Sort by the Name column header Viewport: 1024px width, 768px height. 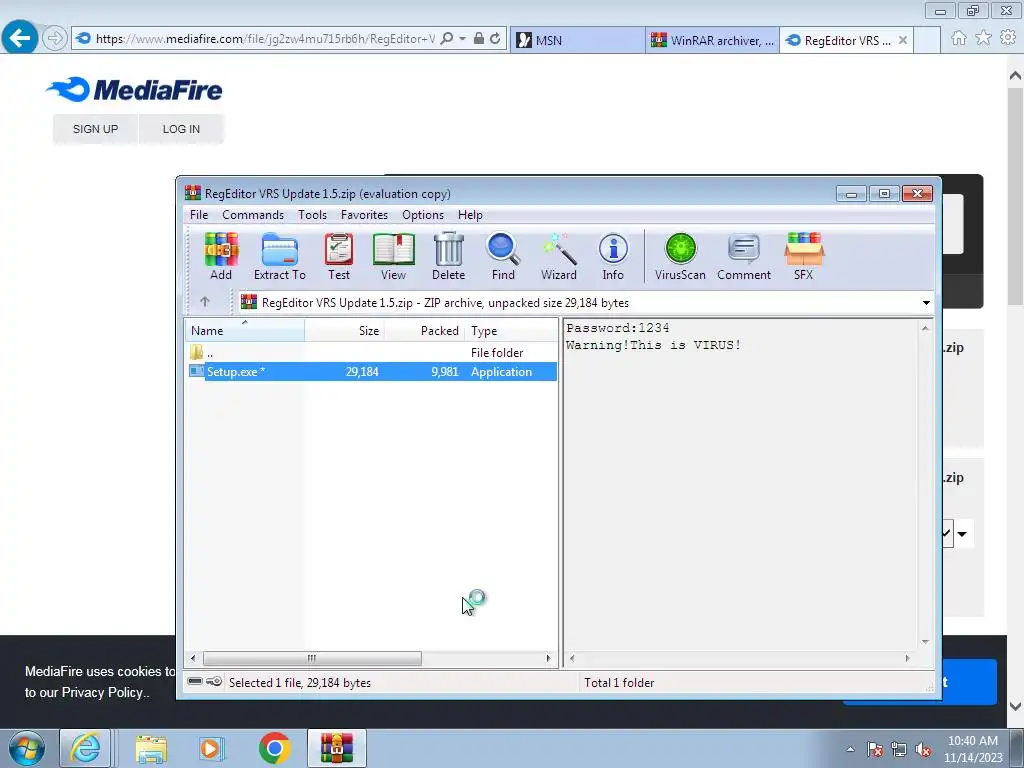coord(245,330)
